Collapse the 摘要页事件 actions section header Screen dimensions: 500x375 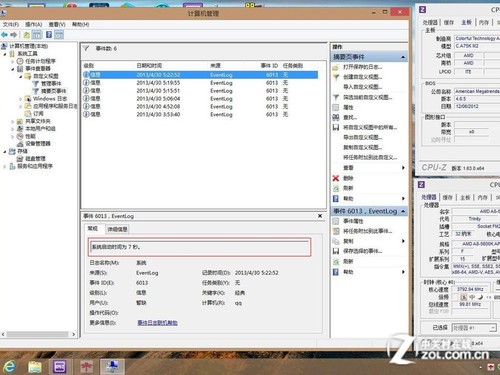pyautogui.click(x=369, y=57)
